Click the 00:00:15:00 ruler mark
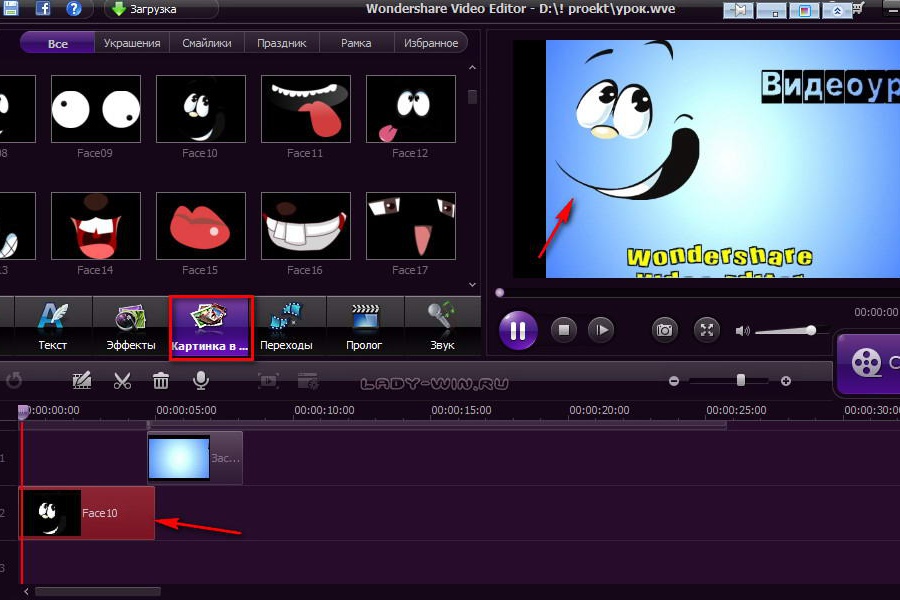The height and width of the screenshot is (600, 900). [x=461, y=411]
